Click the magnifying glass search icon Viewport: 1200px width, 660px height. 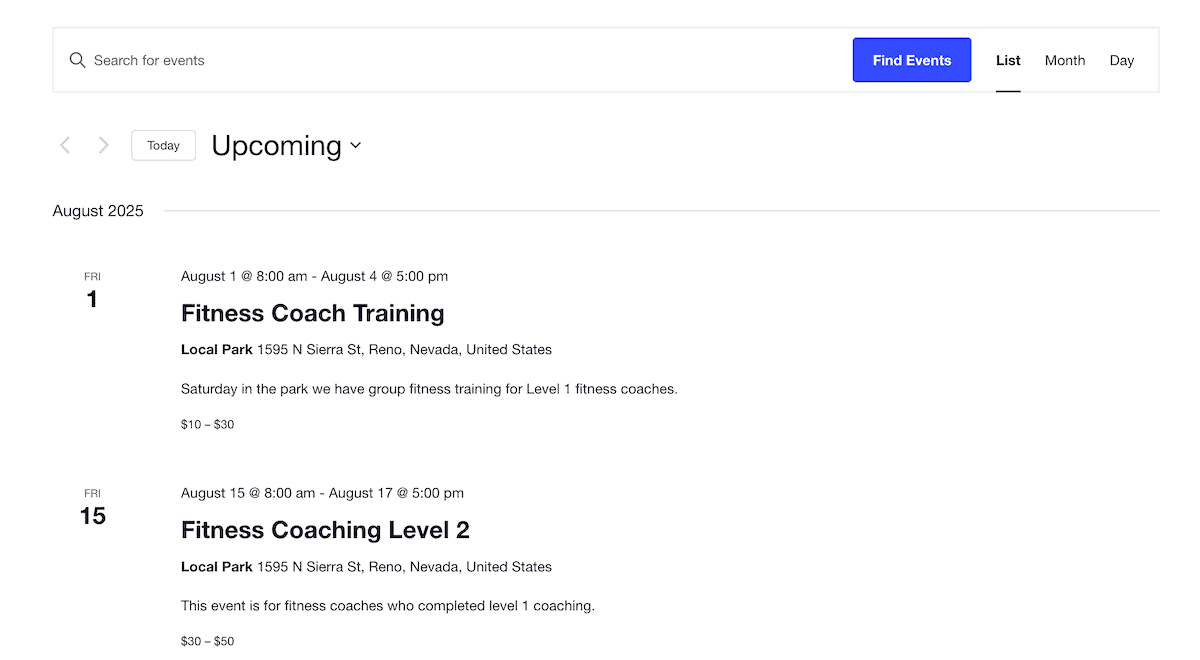(77, 60)
